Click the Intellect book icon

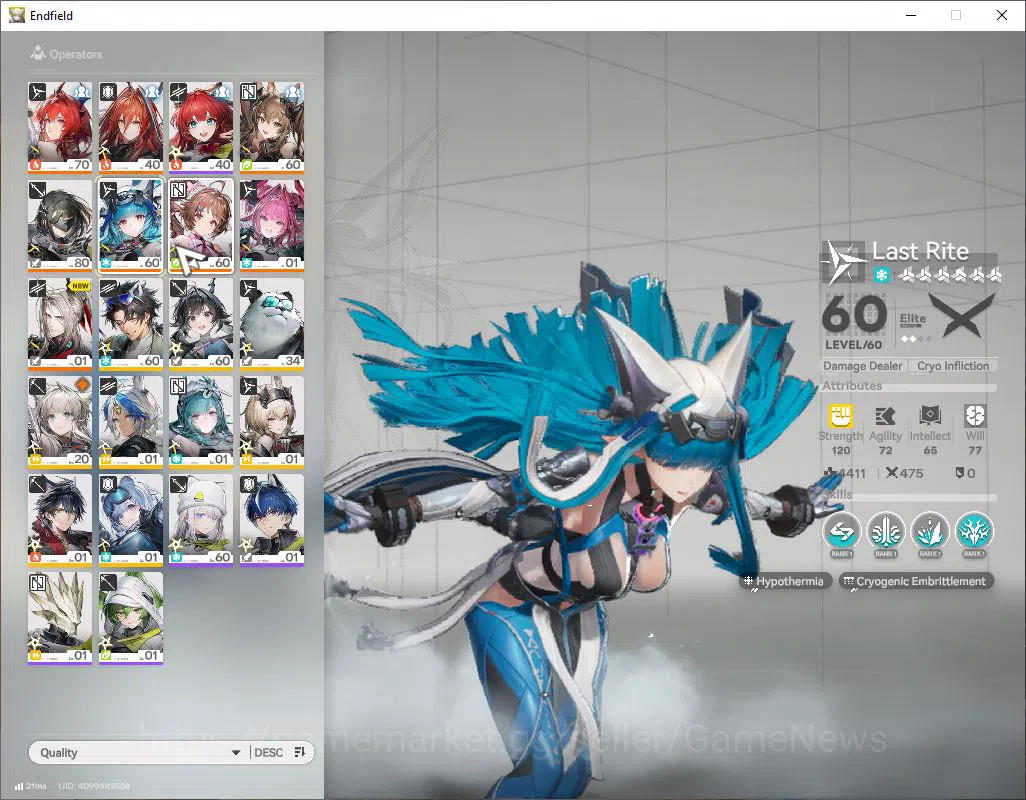(930, 416)
